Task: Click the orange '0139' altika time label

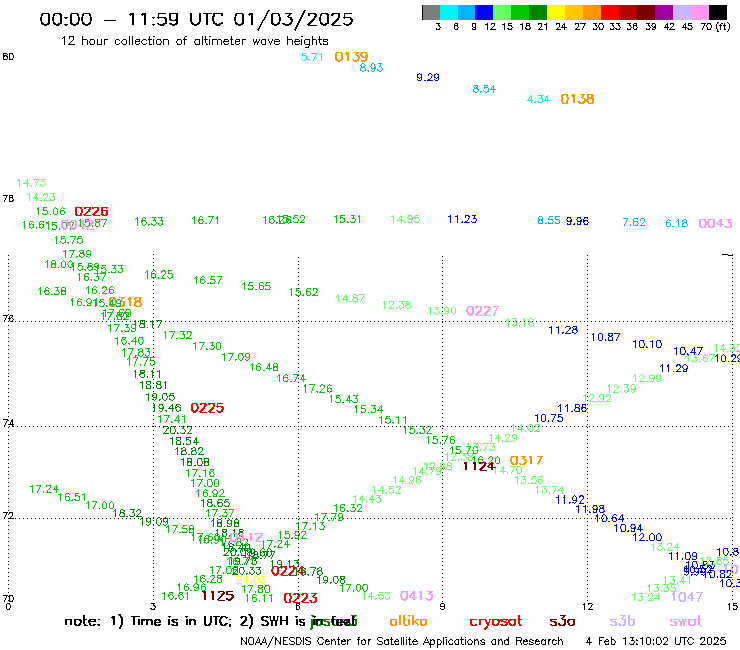Action: [351, 57]
